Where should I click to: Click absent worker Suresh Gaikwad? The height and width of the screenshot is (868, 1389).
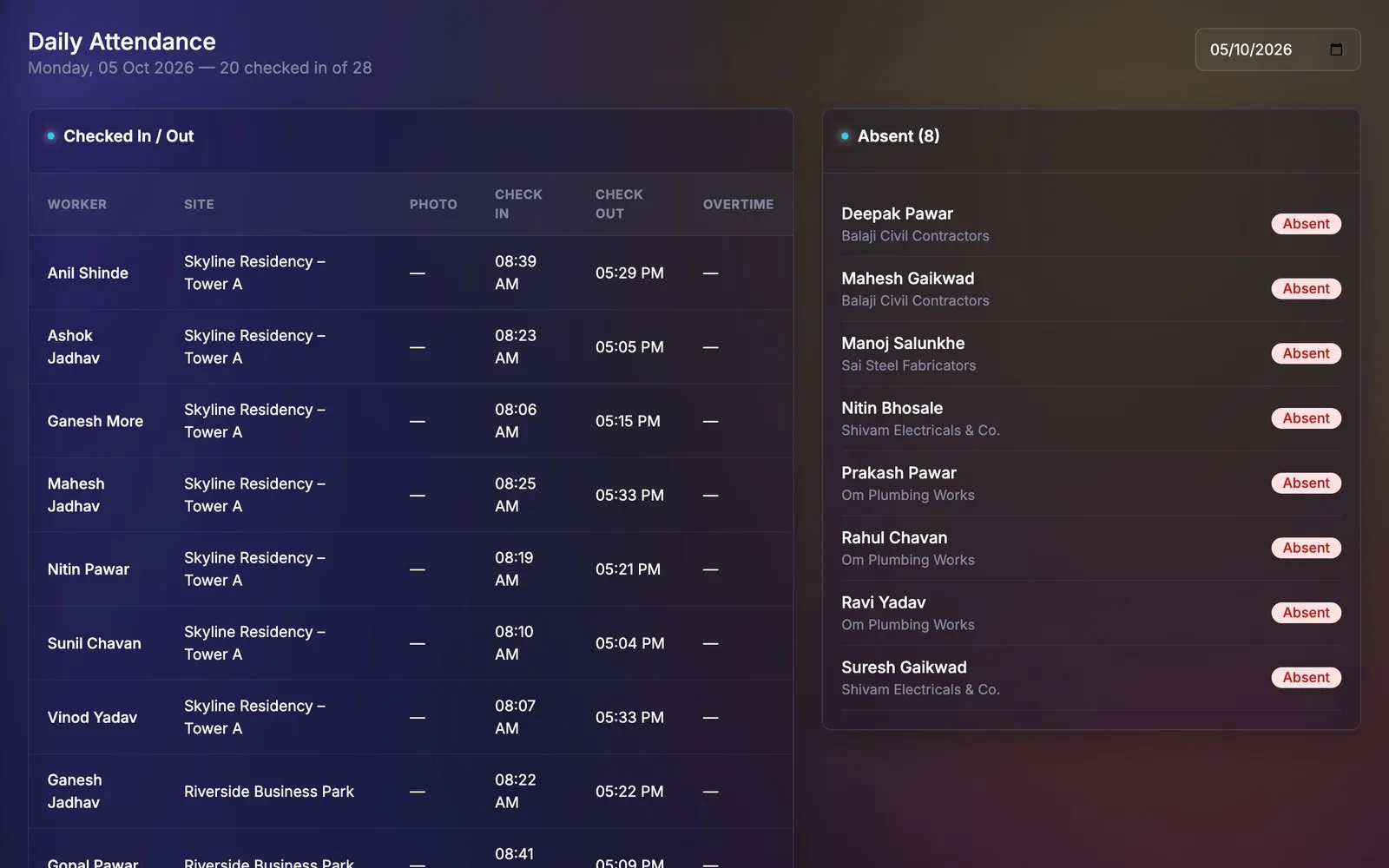[904, 667]
